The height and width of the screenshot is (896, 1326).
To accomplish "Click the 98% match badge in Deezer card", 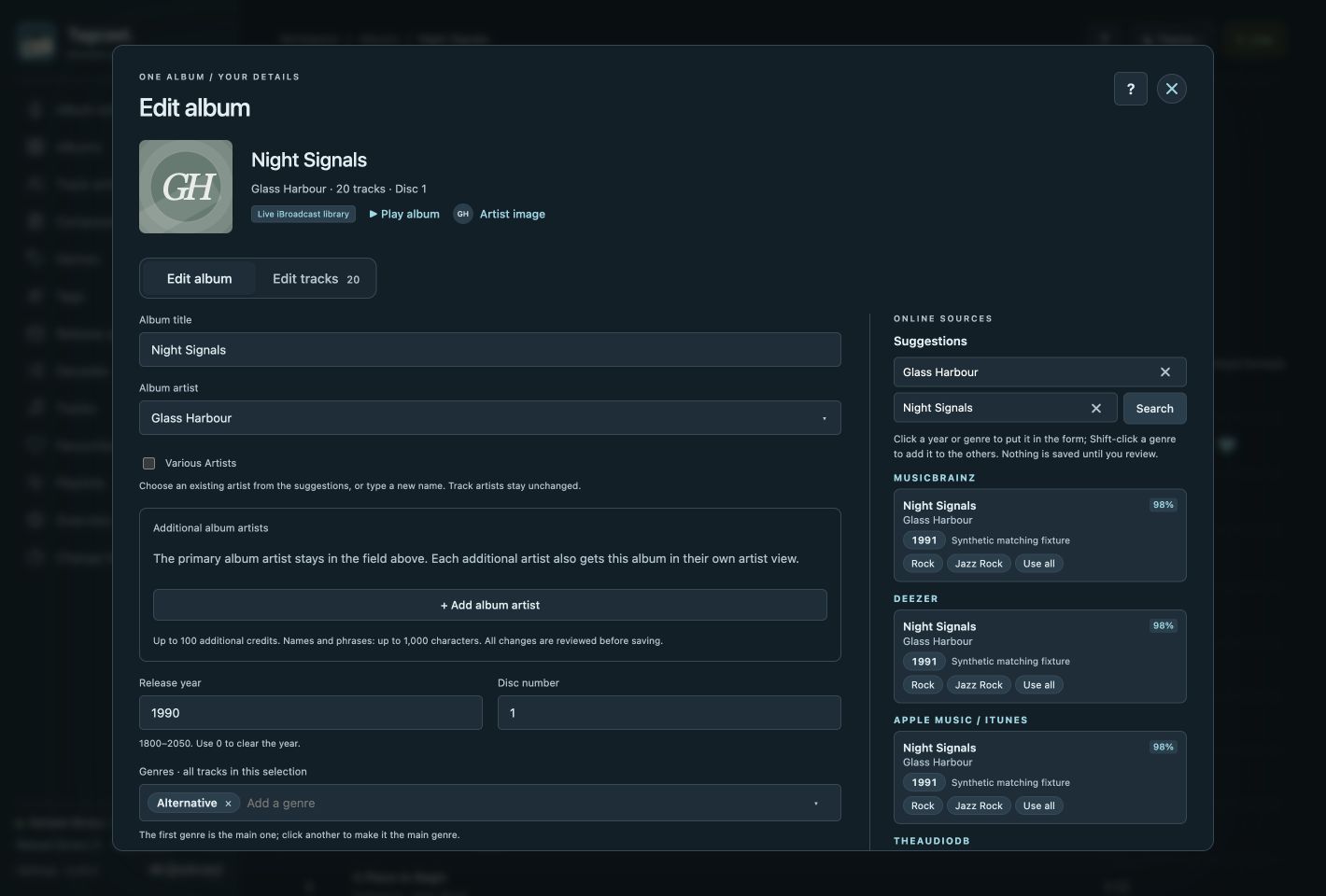I will point(1164,626).
